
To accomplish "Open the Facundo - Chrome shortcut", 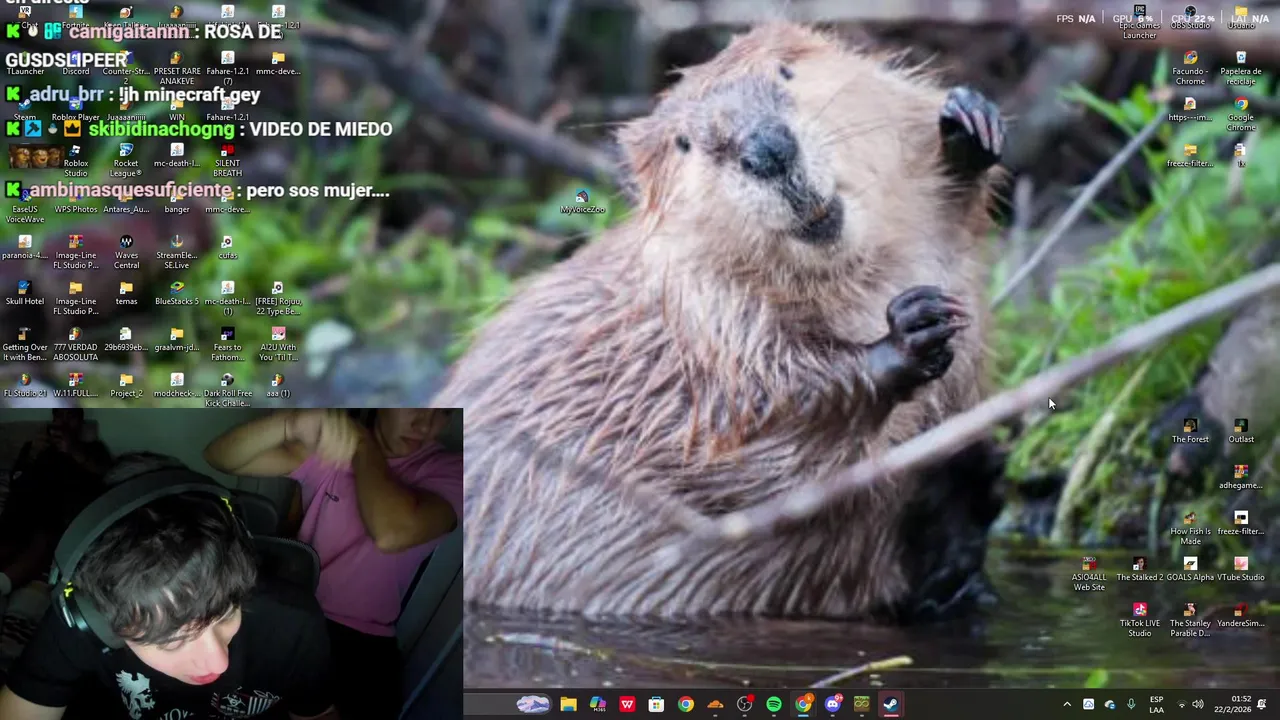I will click(1190, 68).
